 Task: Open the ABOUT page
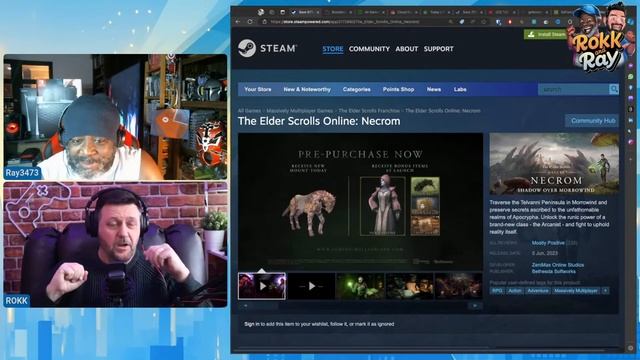tap(407, 49)
